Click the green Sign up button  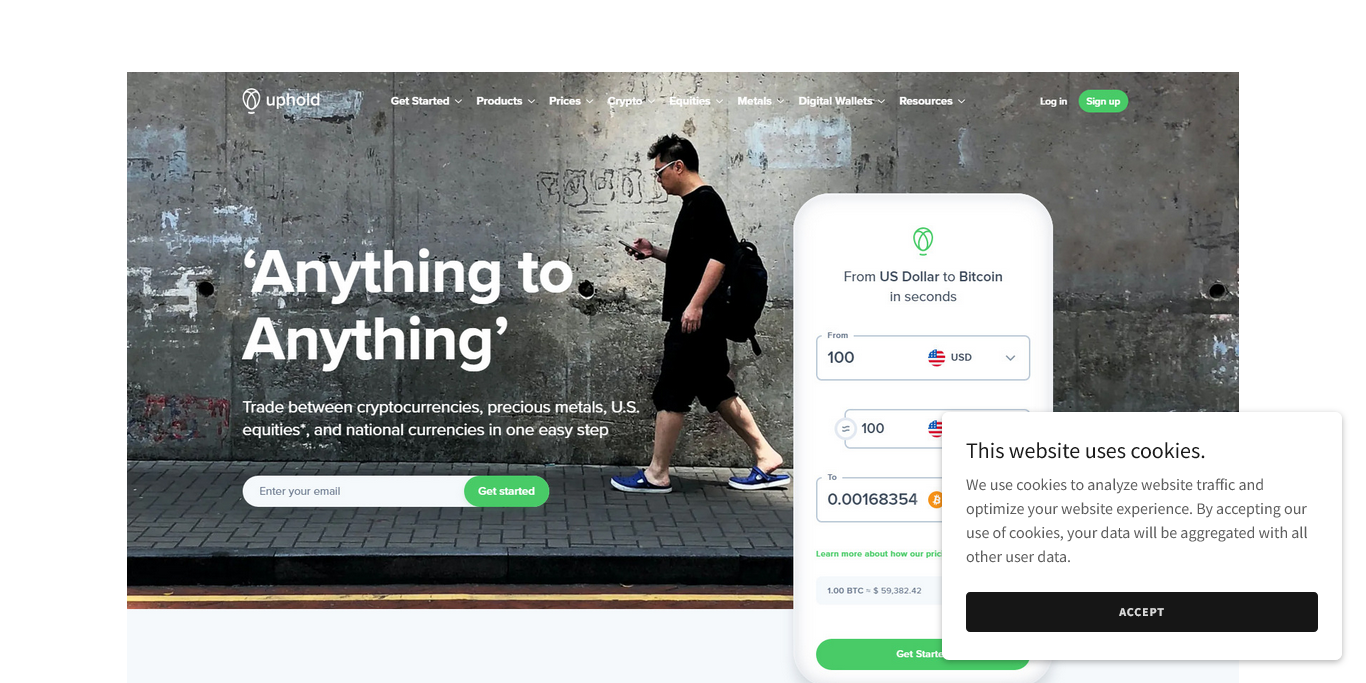pyautogui.click(x=1103, y=101)
